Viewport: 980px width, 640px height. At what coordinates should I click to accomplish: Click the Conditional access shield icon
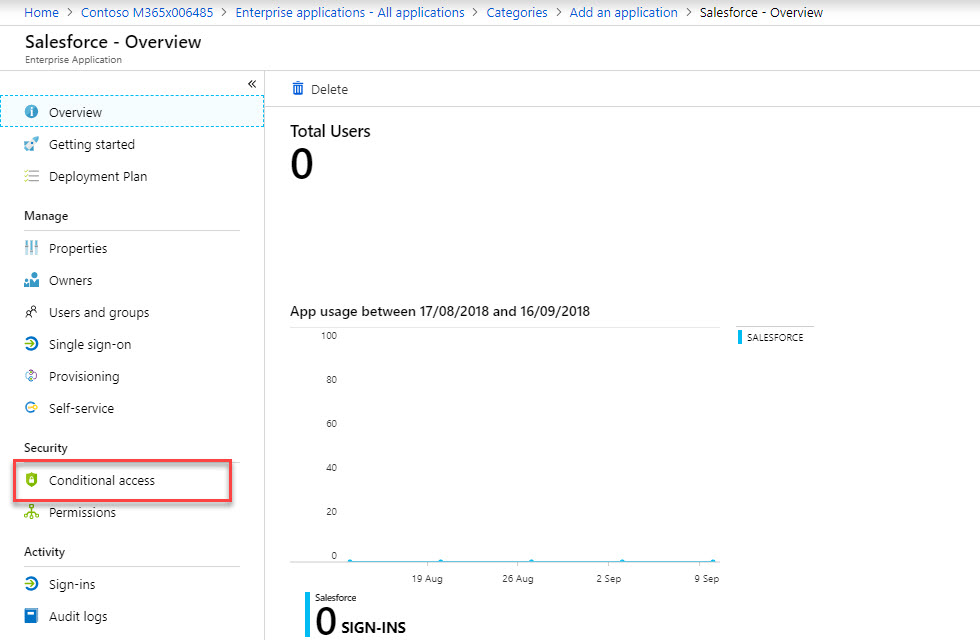31,480
